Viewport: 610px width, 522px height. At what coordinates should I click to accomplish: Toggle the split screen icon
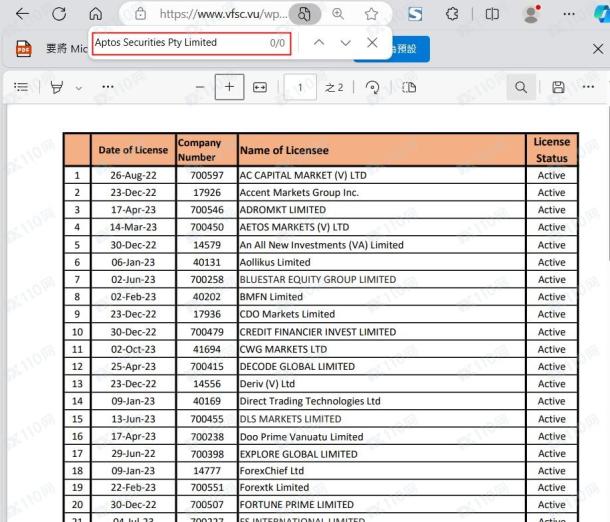click(492, 14)
